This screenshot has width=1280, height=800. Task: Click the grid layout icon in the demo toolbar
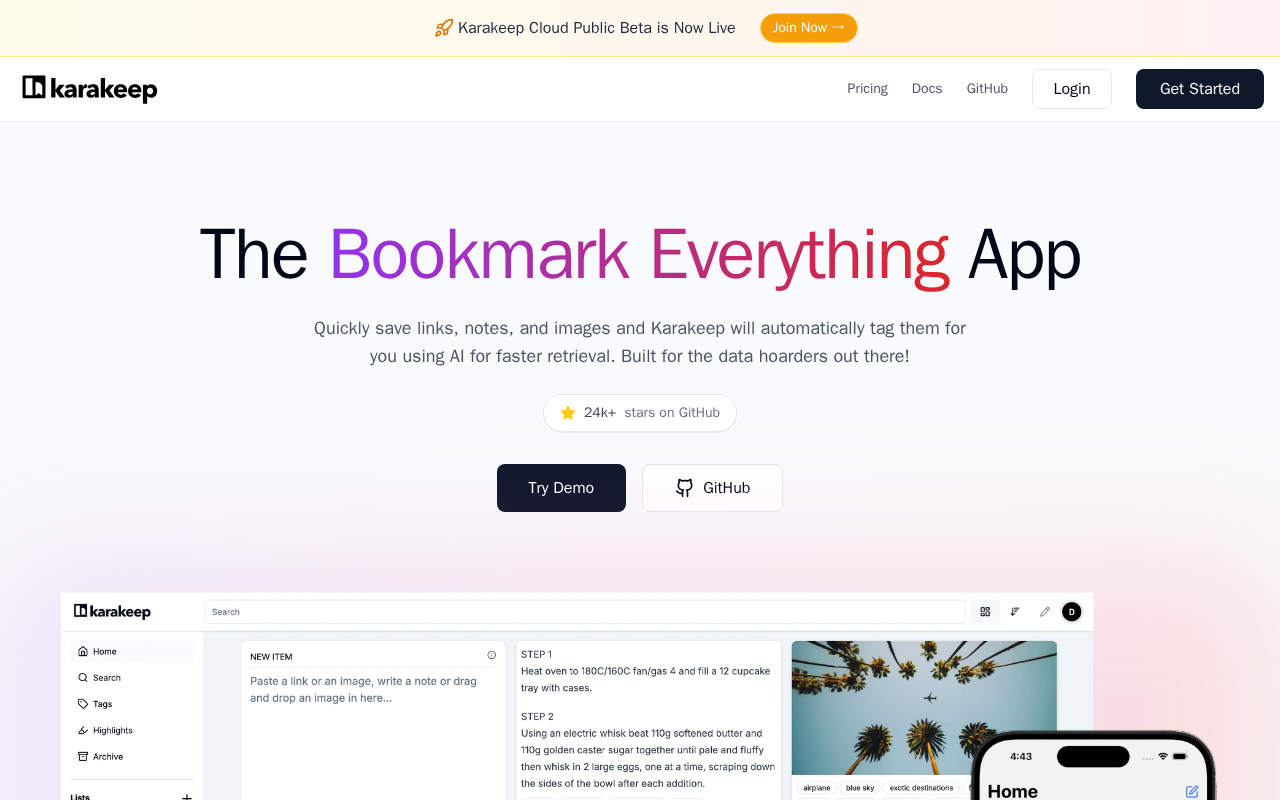tap(985, 612)
